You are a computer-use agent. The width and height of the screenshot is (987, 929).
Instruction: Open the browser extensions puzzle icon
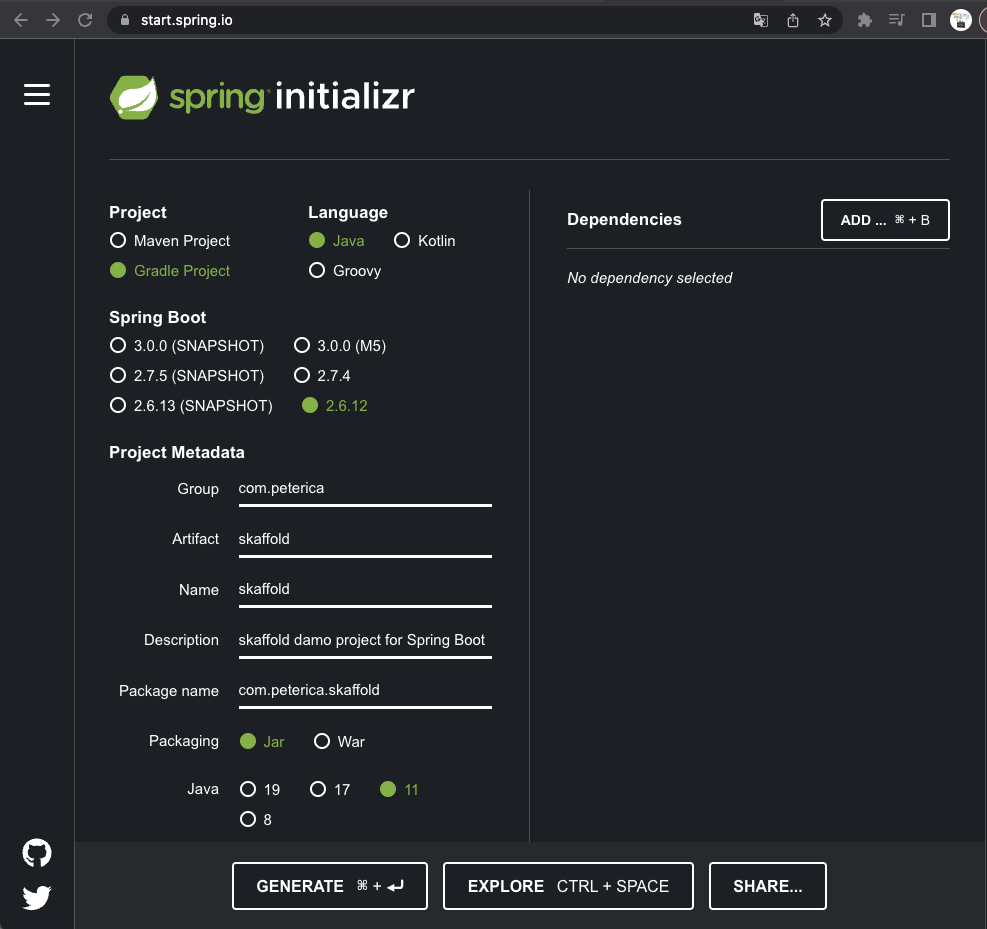865,20
